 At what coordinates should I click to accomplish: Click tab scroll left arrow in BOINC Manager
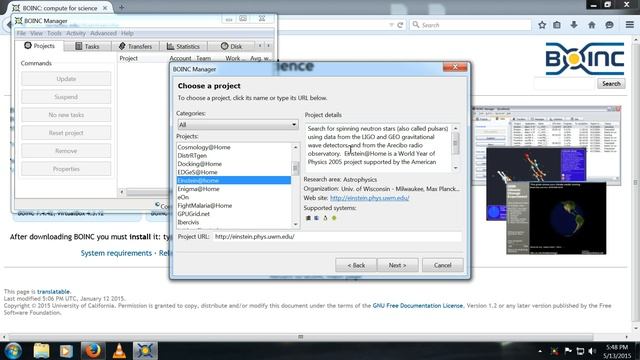click(260, 46)
